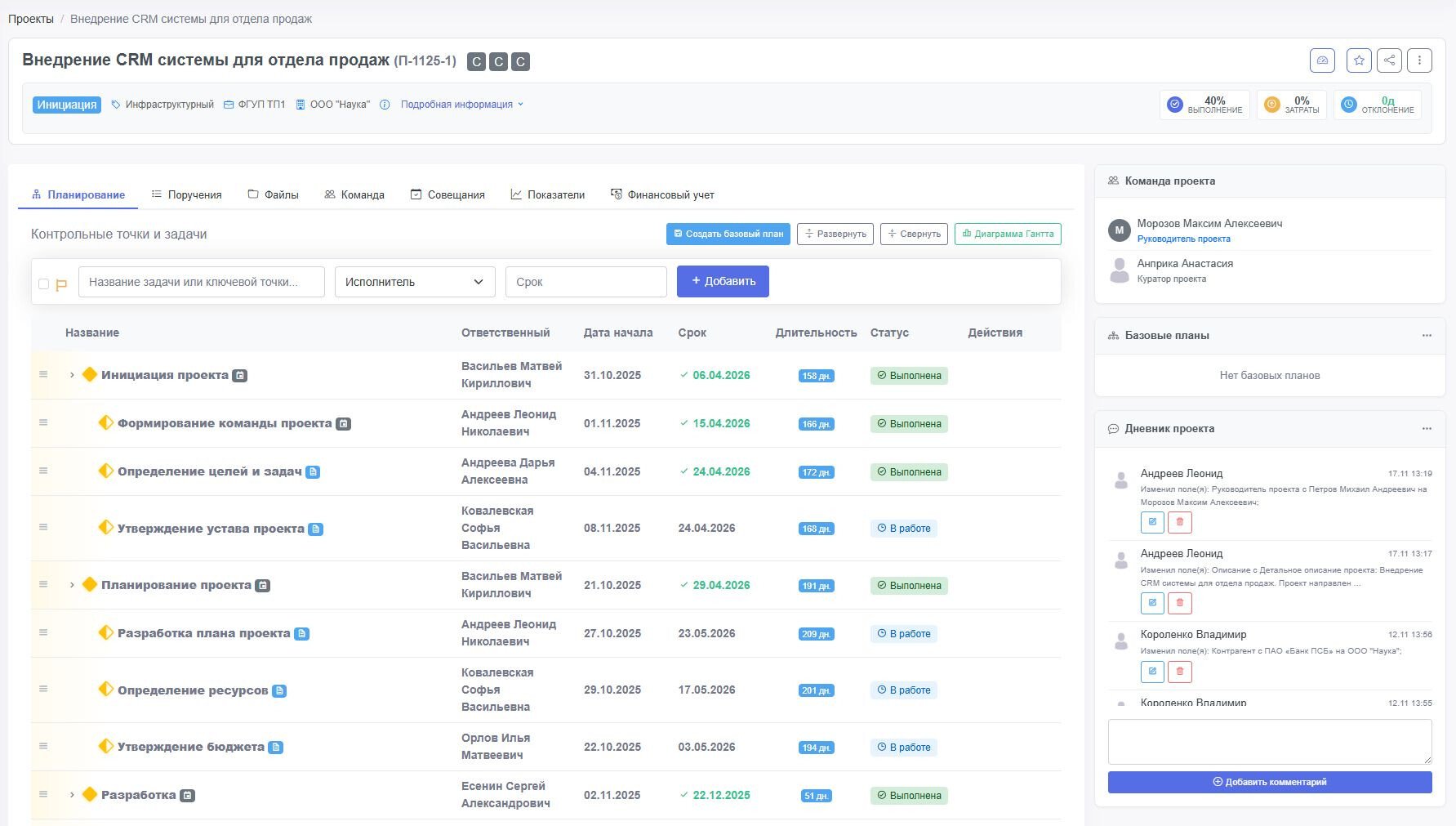Viewport: 1456px width, 826px height.
Task: Open note icon next to Определение целей и задач
Action: [313, 472]
